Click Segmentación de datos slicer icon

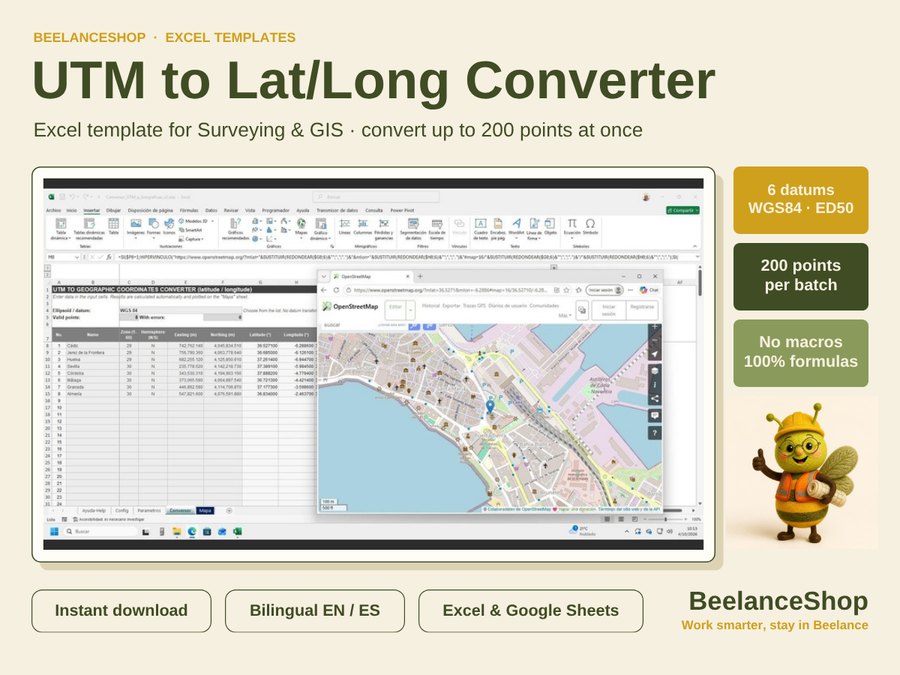click(x=413, y=229)
